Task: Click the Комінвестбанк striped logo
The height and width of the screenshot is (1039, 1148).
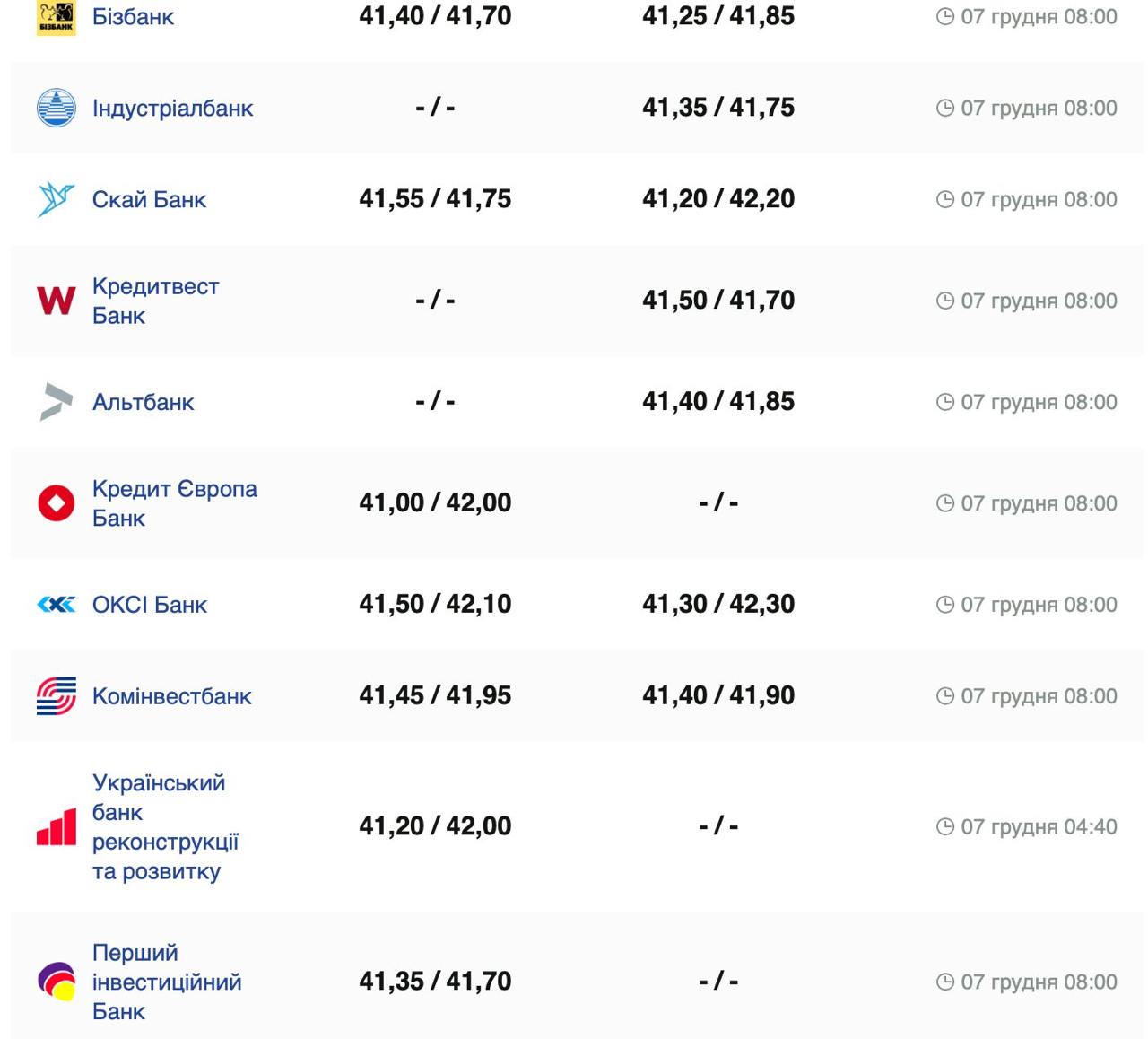Action: tap(56, 696)
